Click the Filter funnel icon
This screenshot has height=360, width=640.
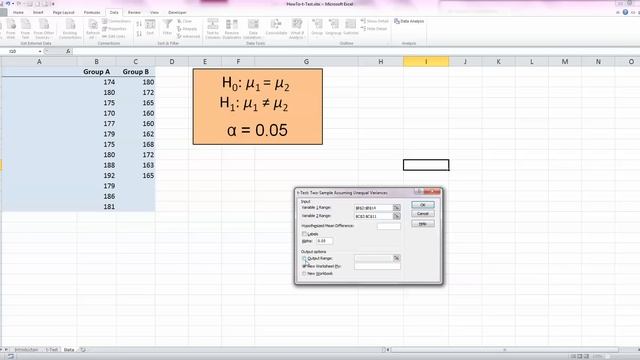coord(167,27)
